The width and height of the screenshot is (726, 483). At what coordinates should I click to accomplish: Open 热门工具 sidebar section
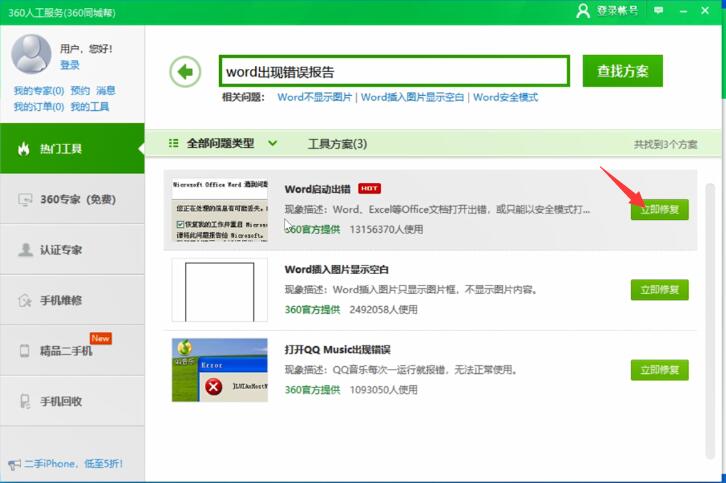point(72,148)
